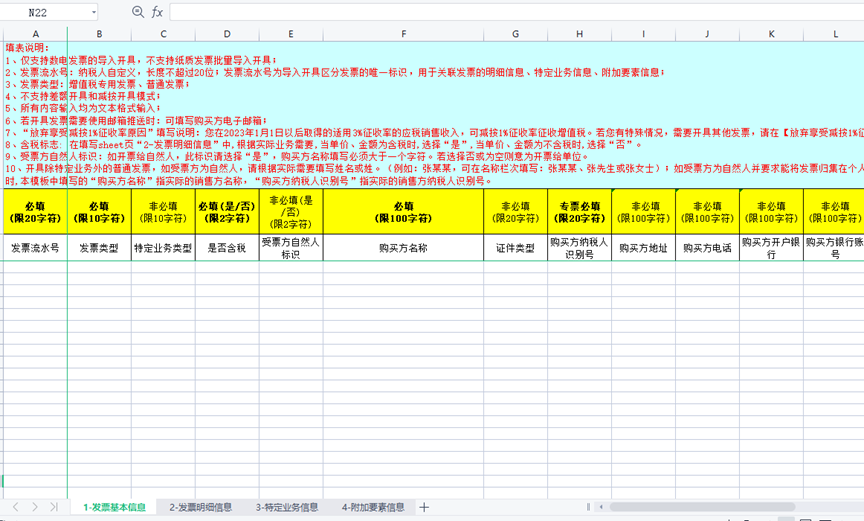Go to previous sheet tab arrow
Image resolution: width=864 pixels, height=521 pixels.
tap(15, 507)
